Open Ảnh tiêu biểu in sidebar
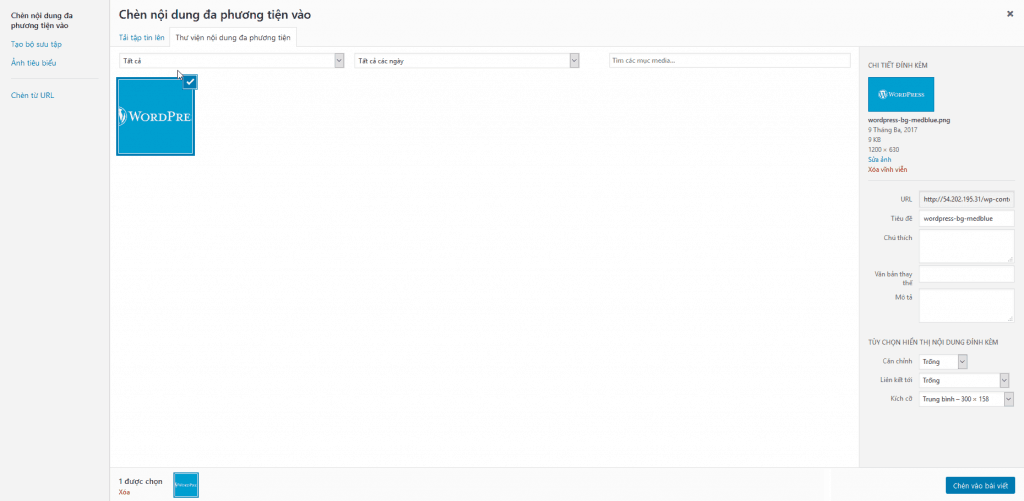 click(x=34, y=63)
